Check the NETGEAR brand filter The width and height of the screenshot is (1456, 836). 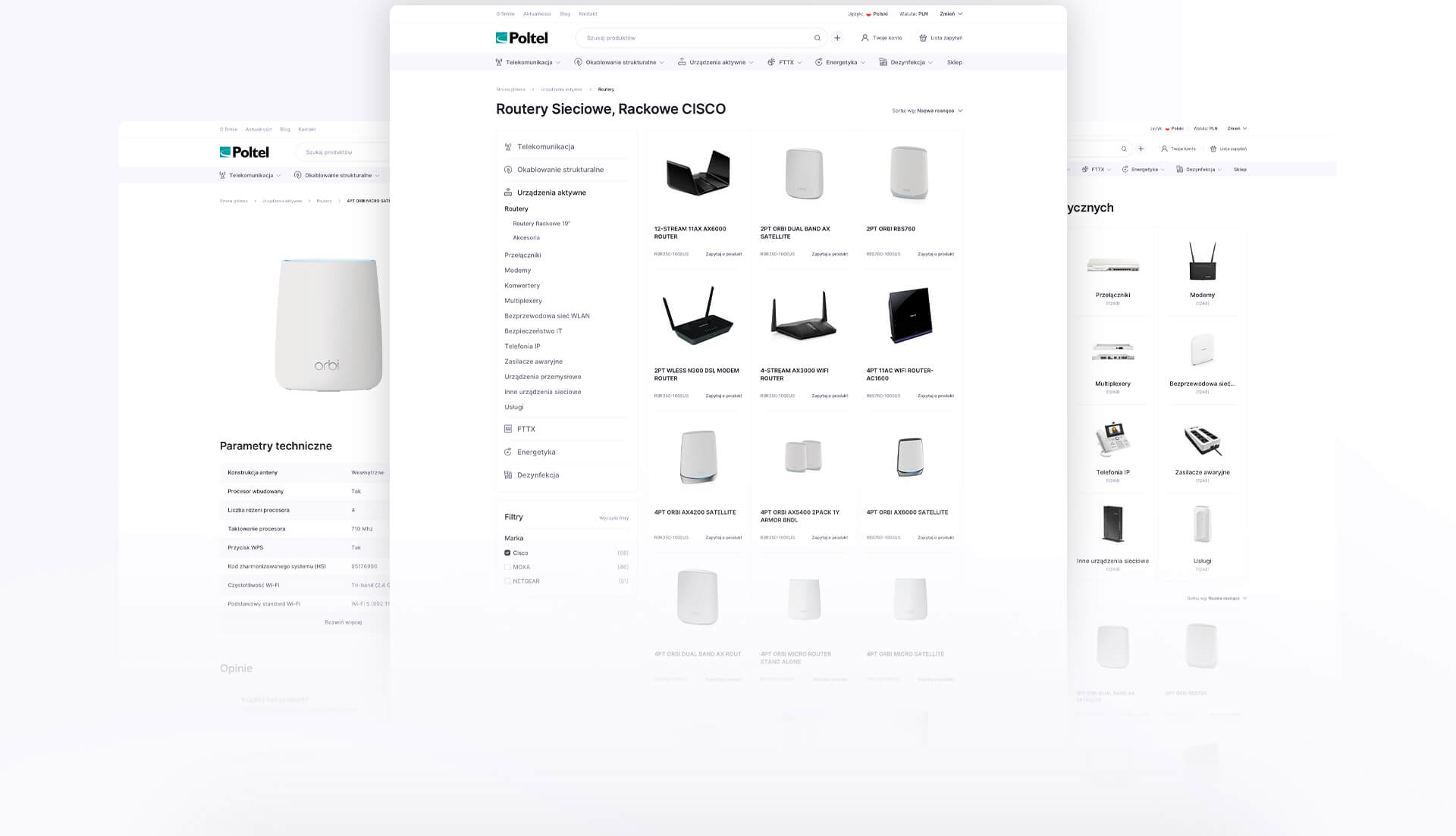coord(507,581)
